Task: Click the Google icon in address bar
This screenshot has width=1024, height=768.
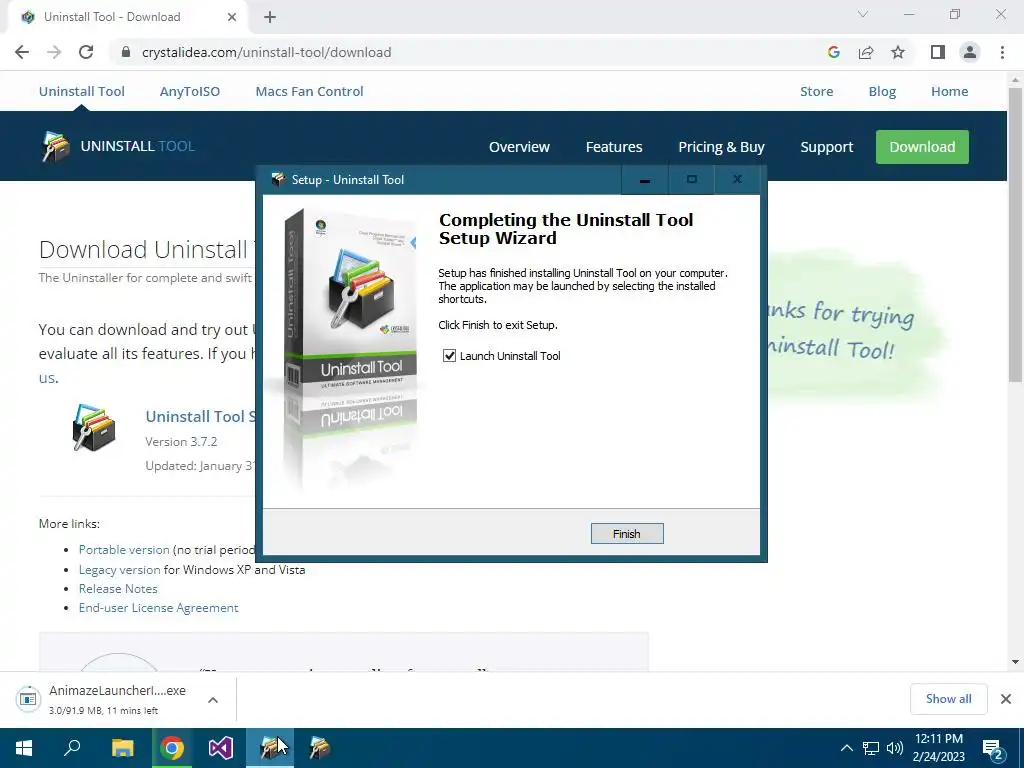Action: tap(834, 52)
